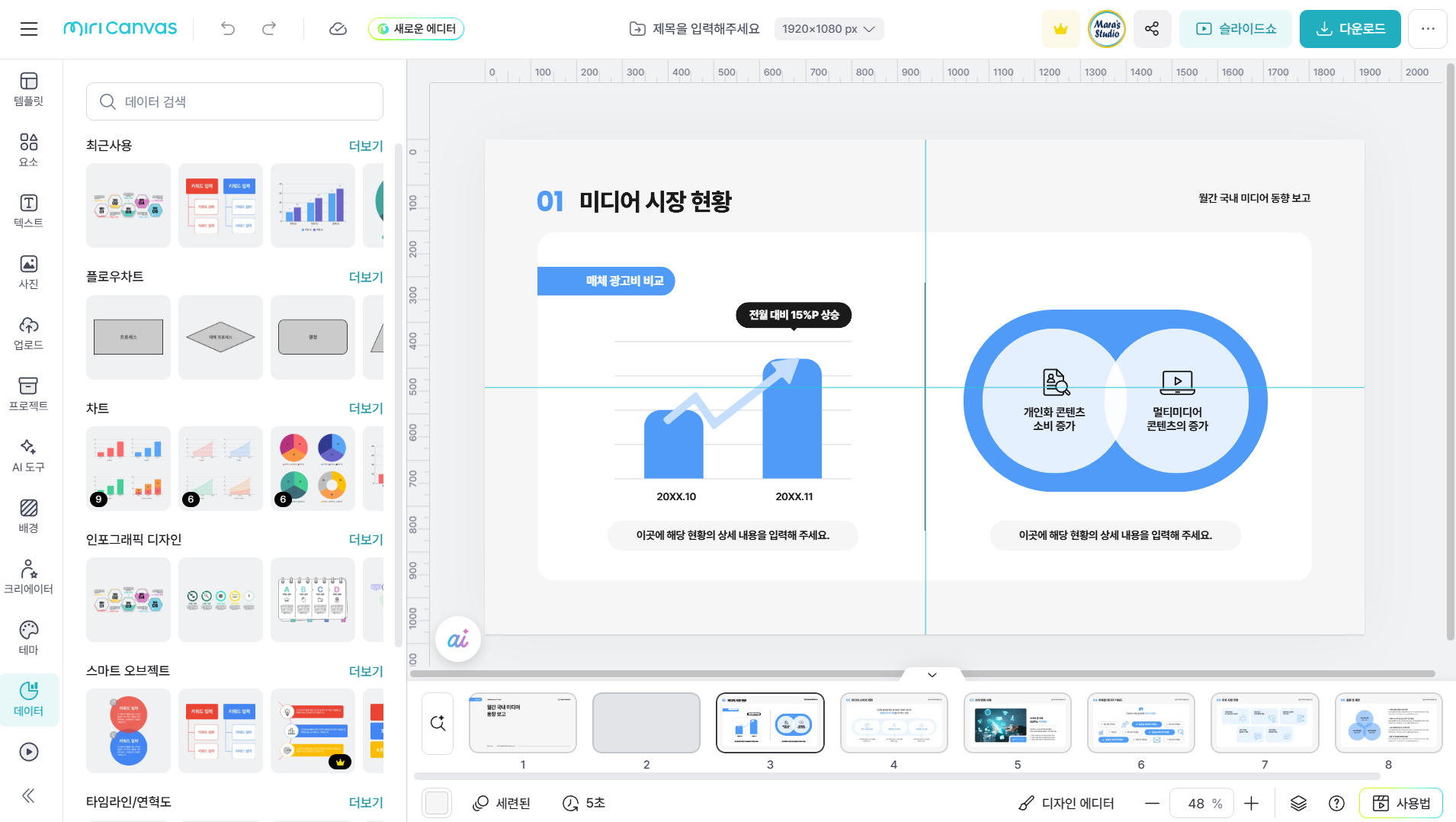Click the 다운로드 button
Viewport: 1456px width, 822px height.
[1350, 29]
